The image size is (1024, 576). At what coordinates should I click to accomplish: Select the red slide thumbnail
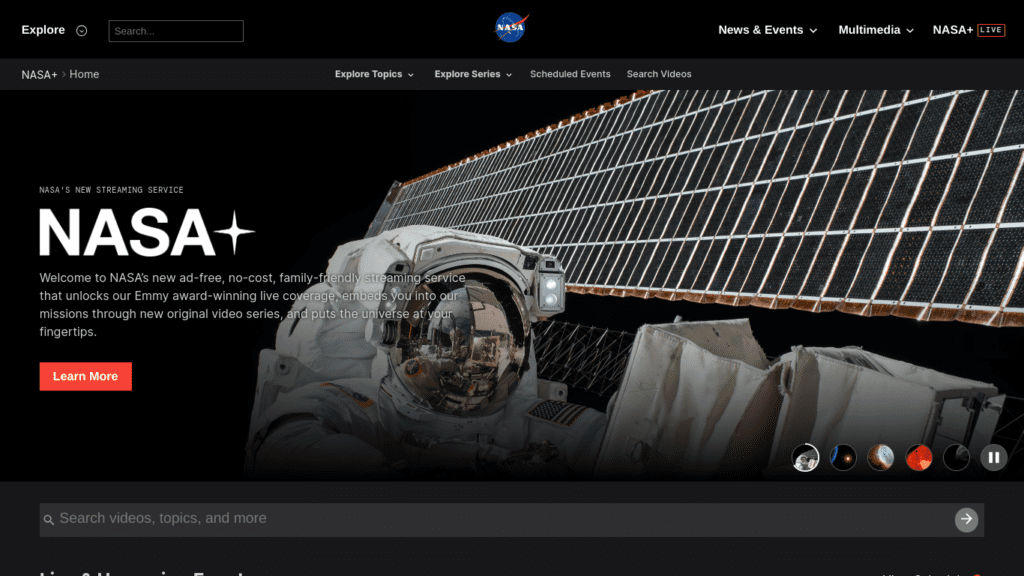point(919,458)
